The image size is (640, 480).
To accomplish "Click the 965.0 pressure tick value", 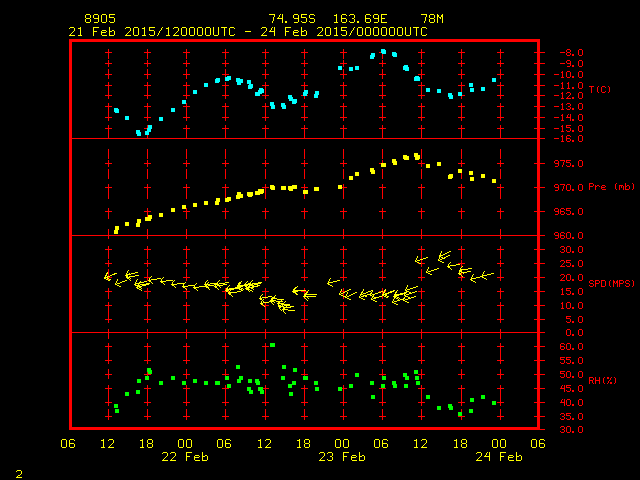I will coord(569,212).
